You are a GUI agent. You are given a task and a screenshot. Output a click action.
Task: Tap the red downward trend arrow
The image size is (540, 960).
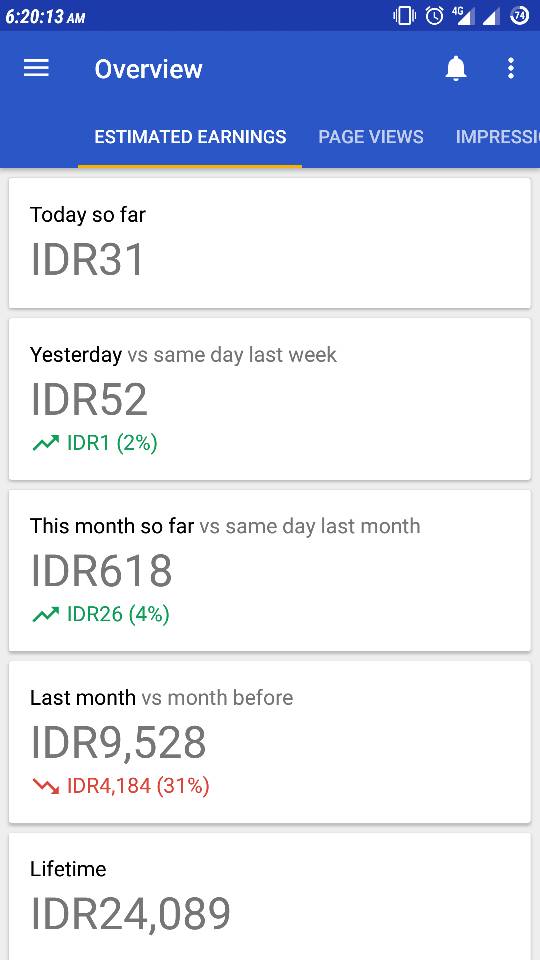pyautogui.click(x=45, y=786)
